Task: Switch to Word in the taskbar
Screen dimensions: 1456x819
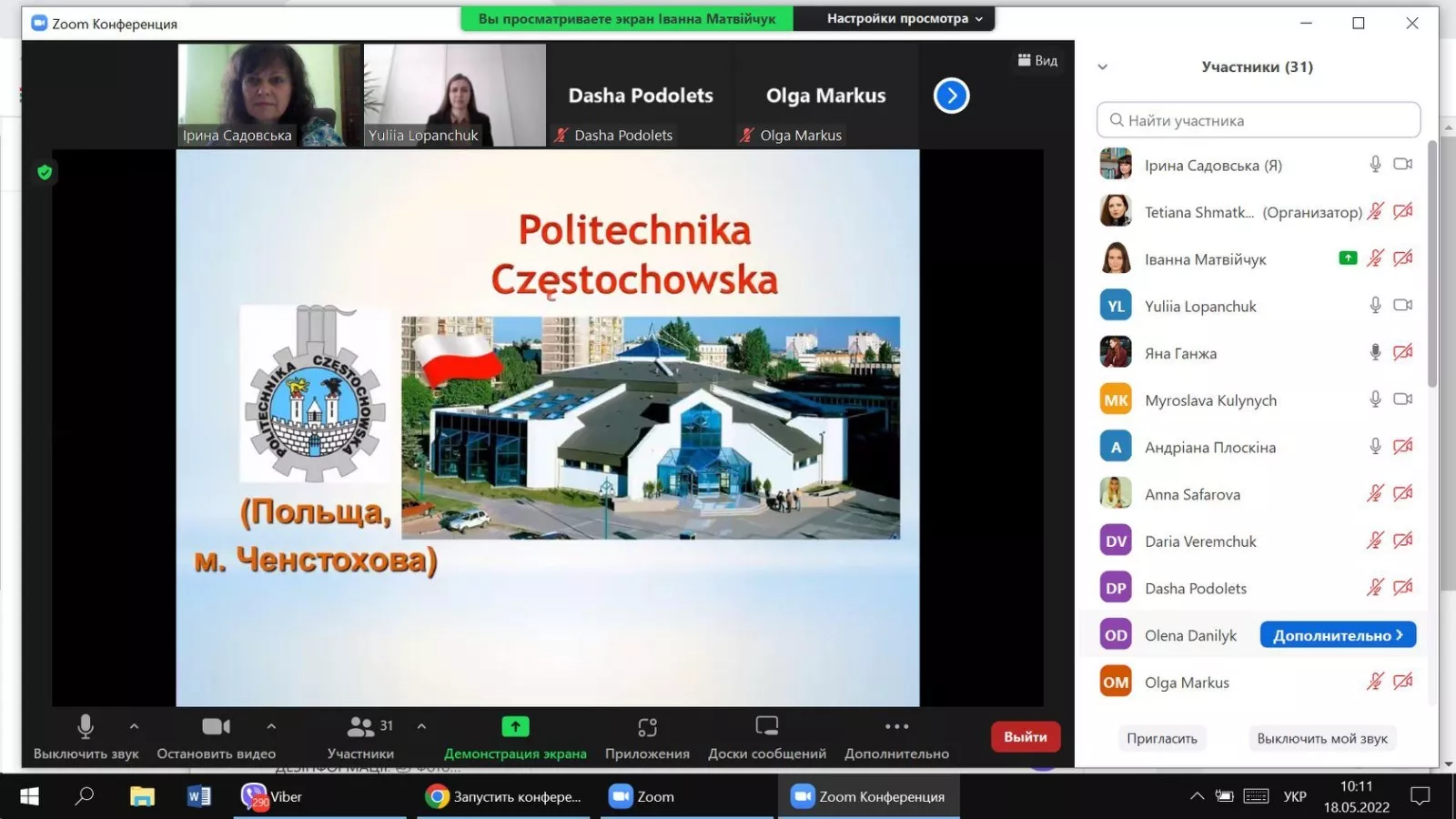Action: [198, 796]
